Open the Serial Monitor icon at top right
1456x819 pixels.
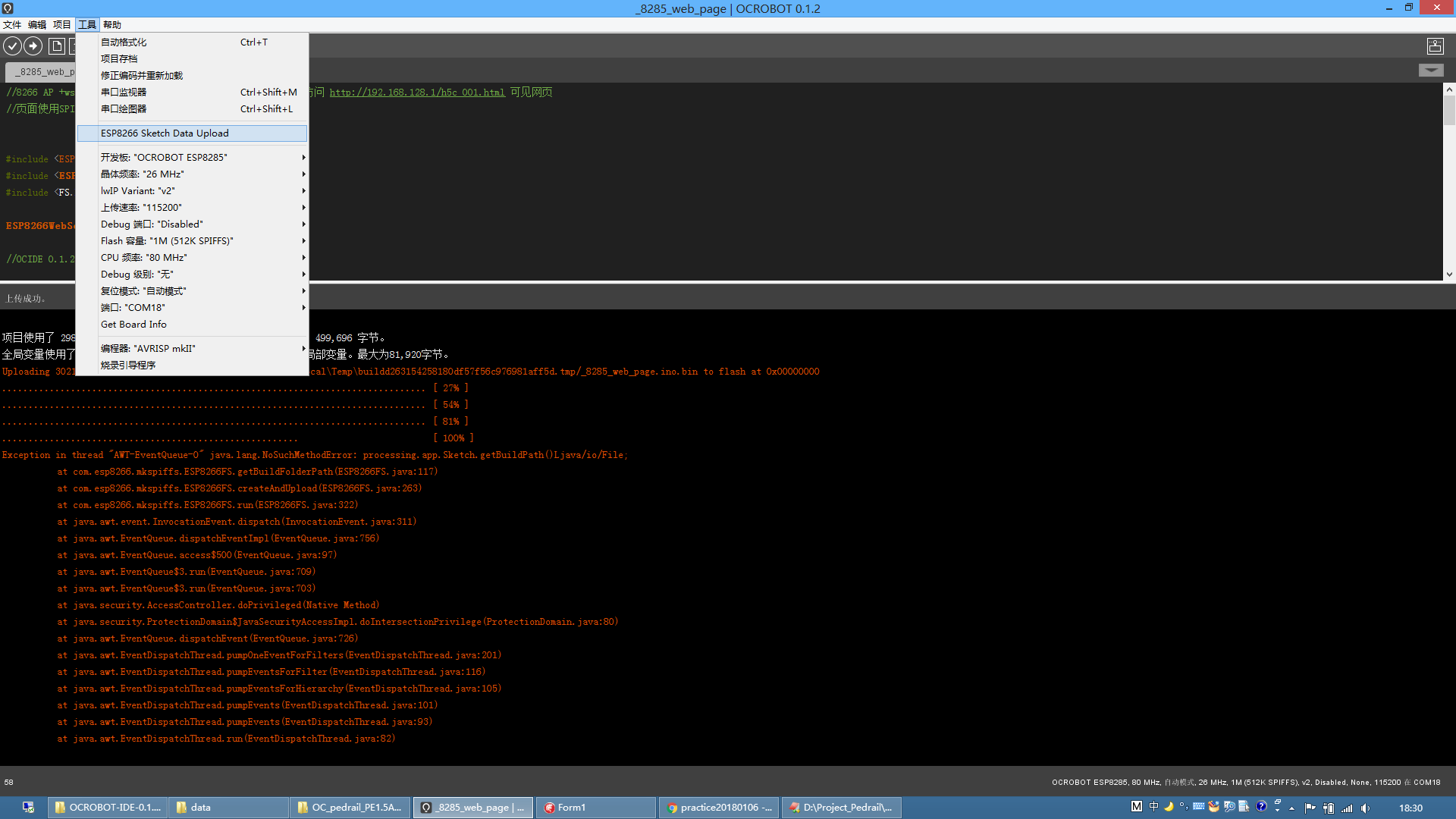tap(1435, 46)
